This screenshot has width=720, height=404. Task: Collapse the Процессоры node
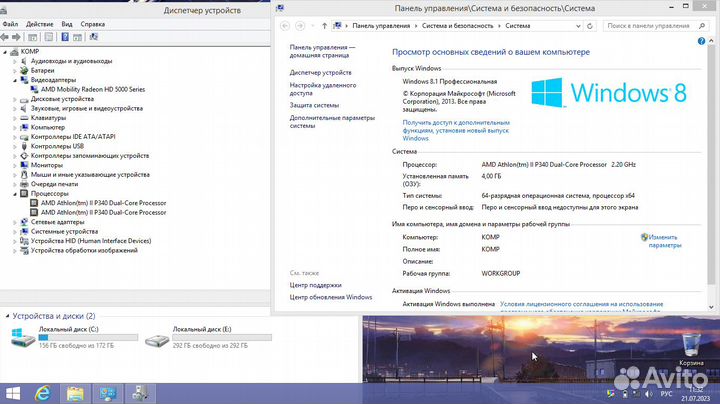pos(15,194)
